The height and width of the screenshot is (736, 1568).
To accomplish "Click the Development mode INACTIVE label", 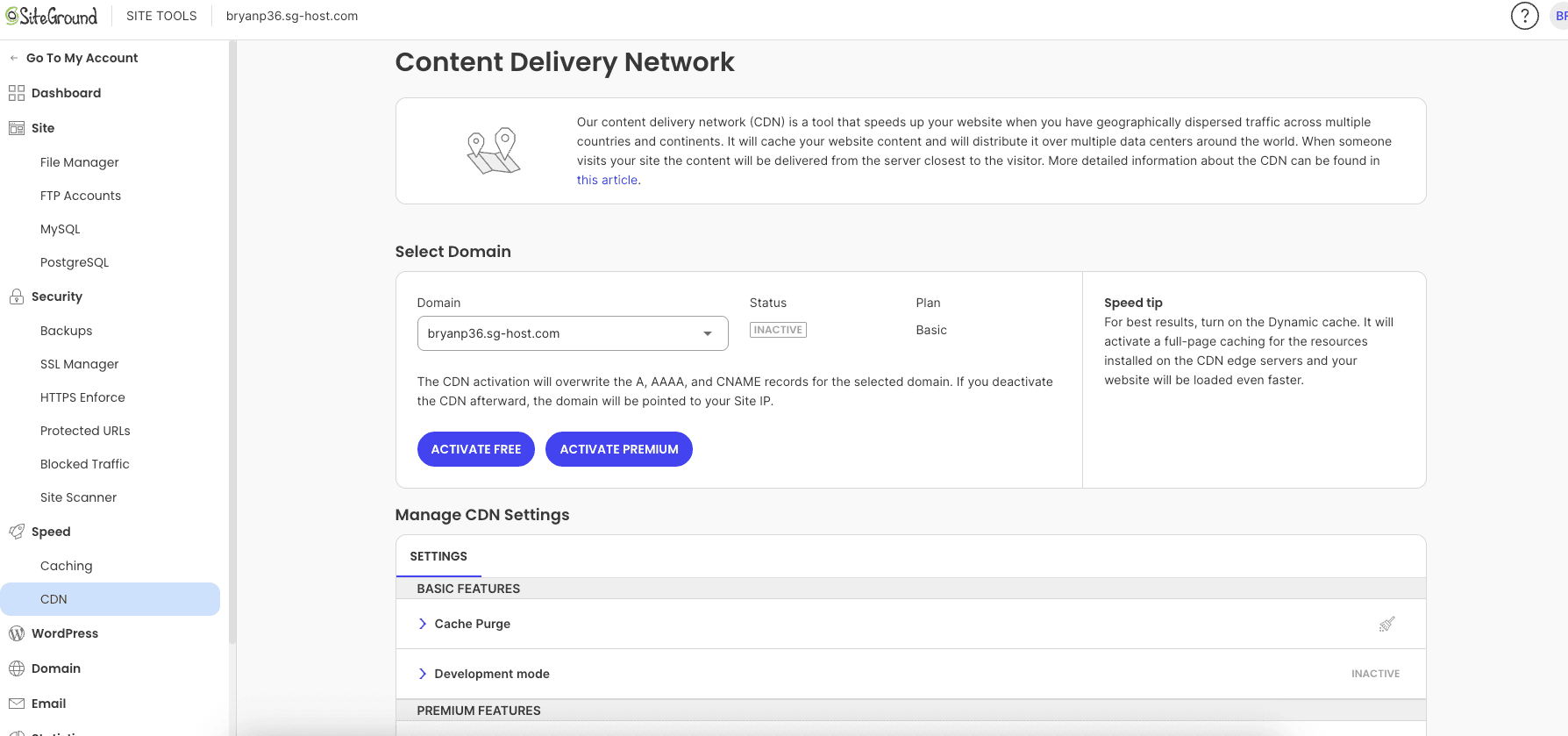I will 1375,674.
